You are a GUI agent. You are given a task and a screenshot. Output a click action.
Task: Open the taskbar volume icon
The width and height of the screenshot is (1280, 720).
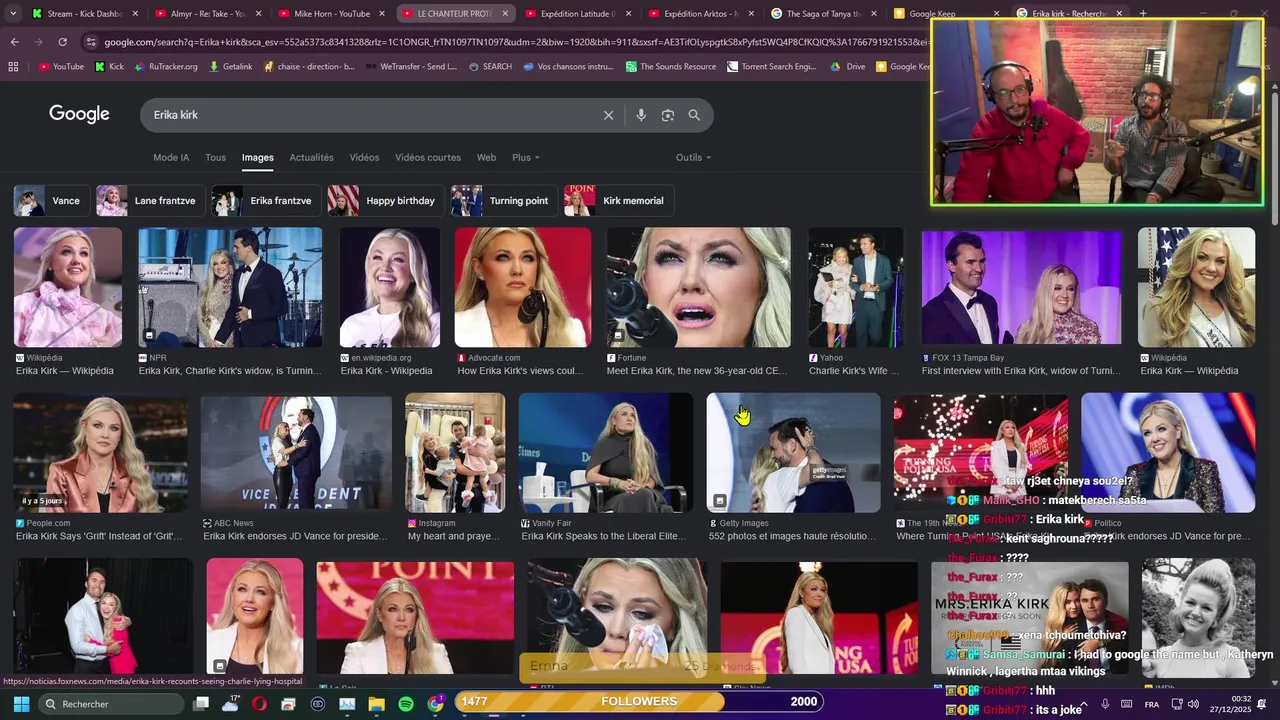point(1193,704)
